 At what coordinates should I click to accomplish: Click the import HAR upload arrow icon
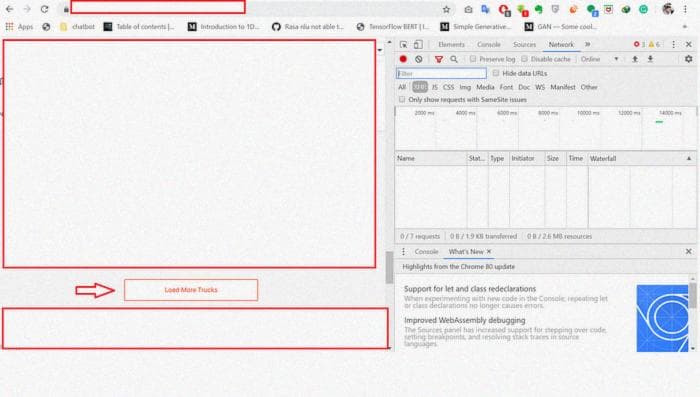coord(635,59)
